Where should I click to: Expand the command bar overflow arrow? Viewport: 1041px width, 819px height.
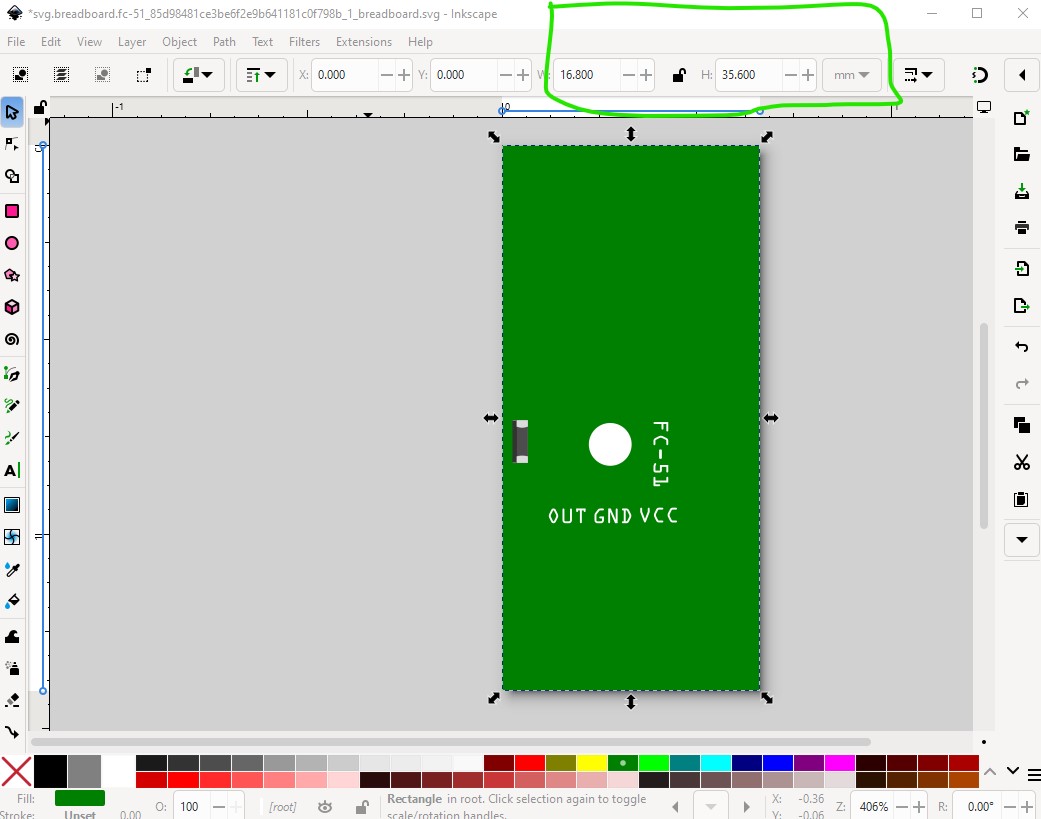coord(1021,539)
